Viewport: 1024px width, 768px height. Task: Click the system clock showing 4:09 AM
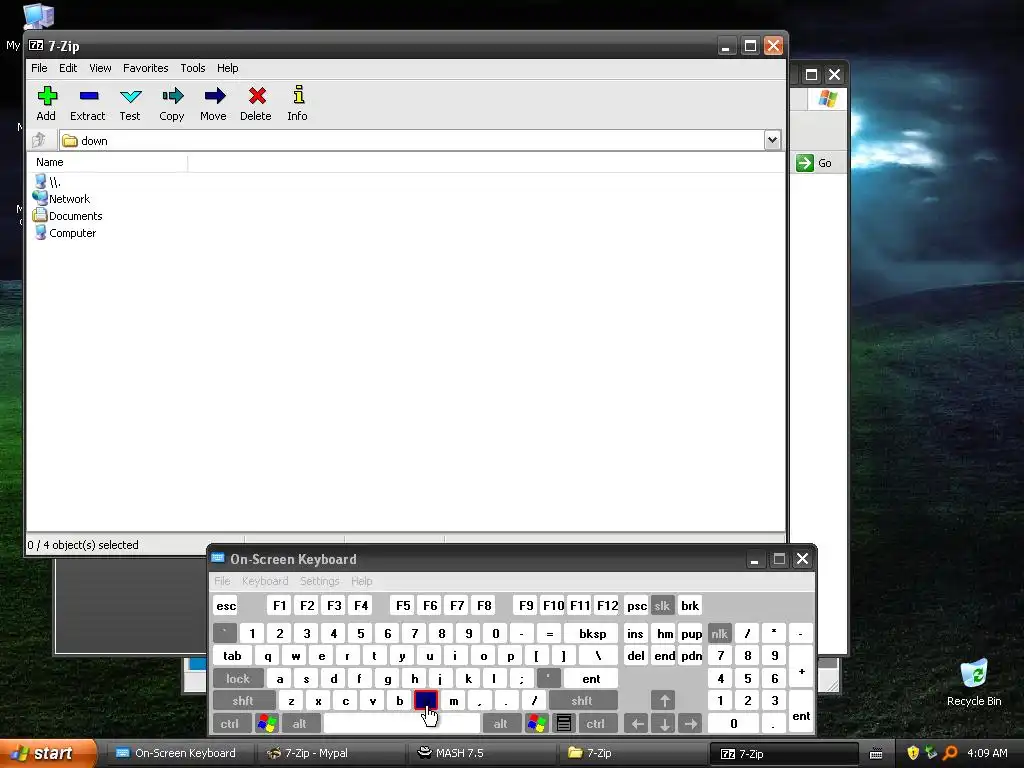click(x=987, y=753)
